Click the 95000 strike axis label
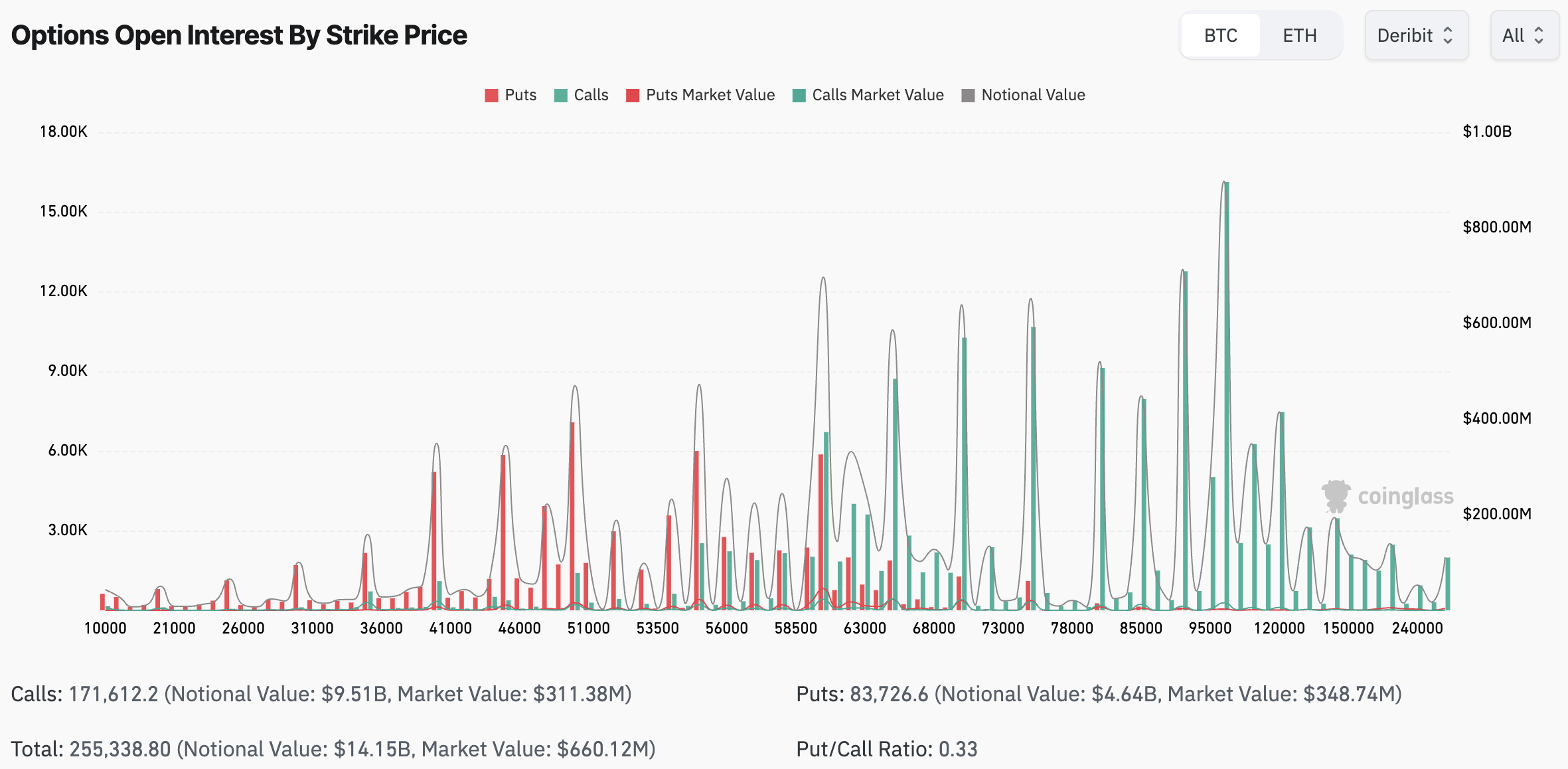The width and height of the screenshot is (1568, 769). 1210,628
